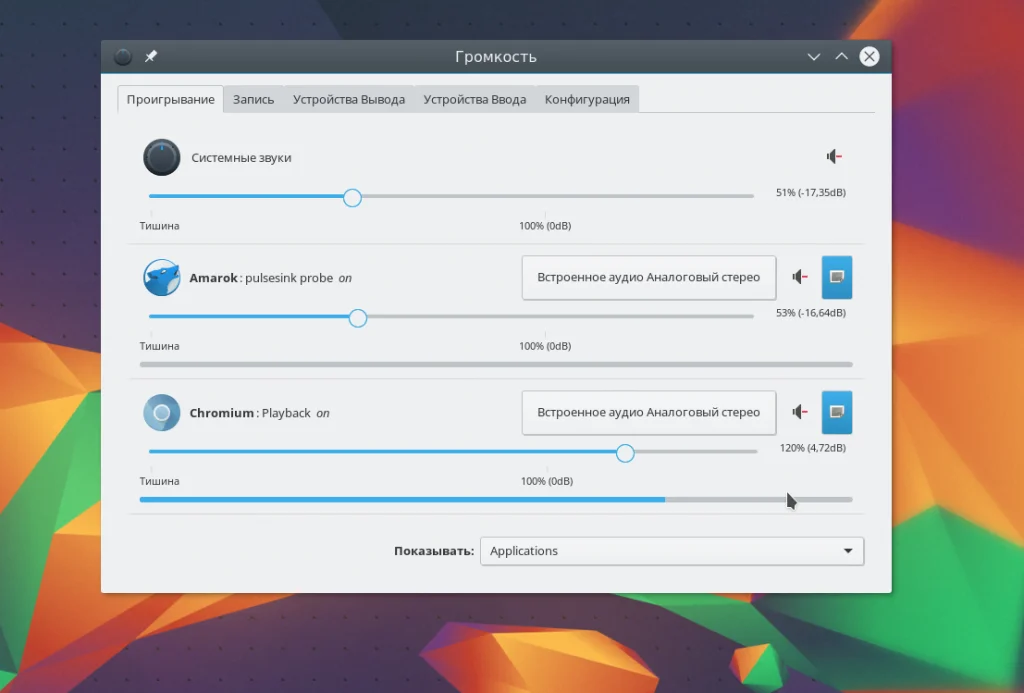Click the blue device button for Amarok
The width and height of the screenshot is (1024, 693).
point(837,277)
